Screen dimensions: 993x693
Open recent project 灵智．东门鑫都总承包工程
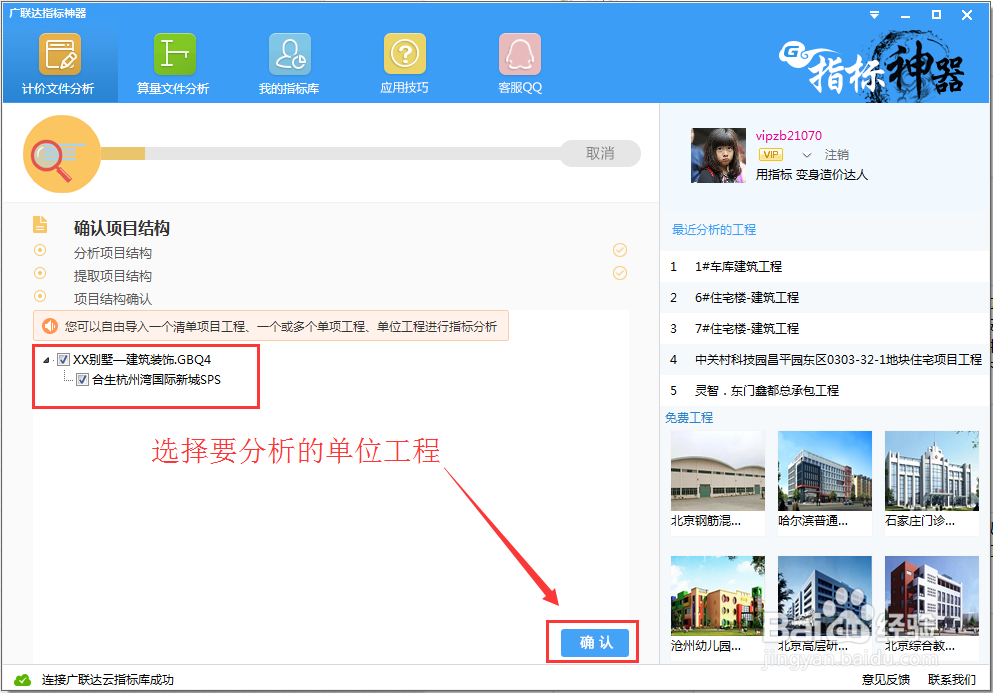coord(823,391)
